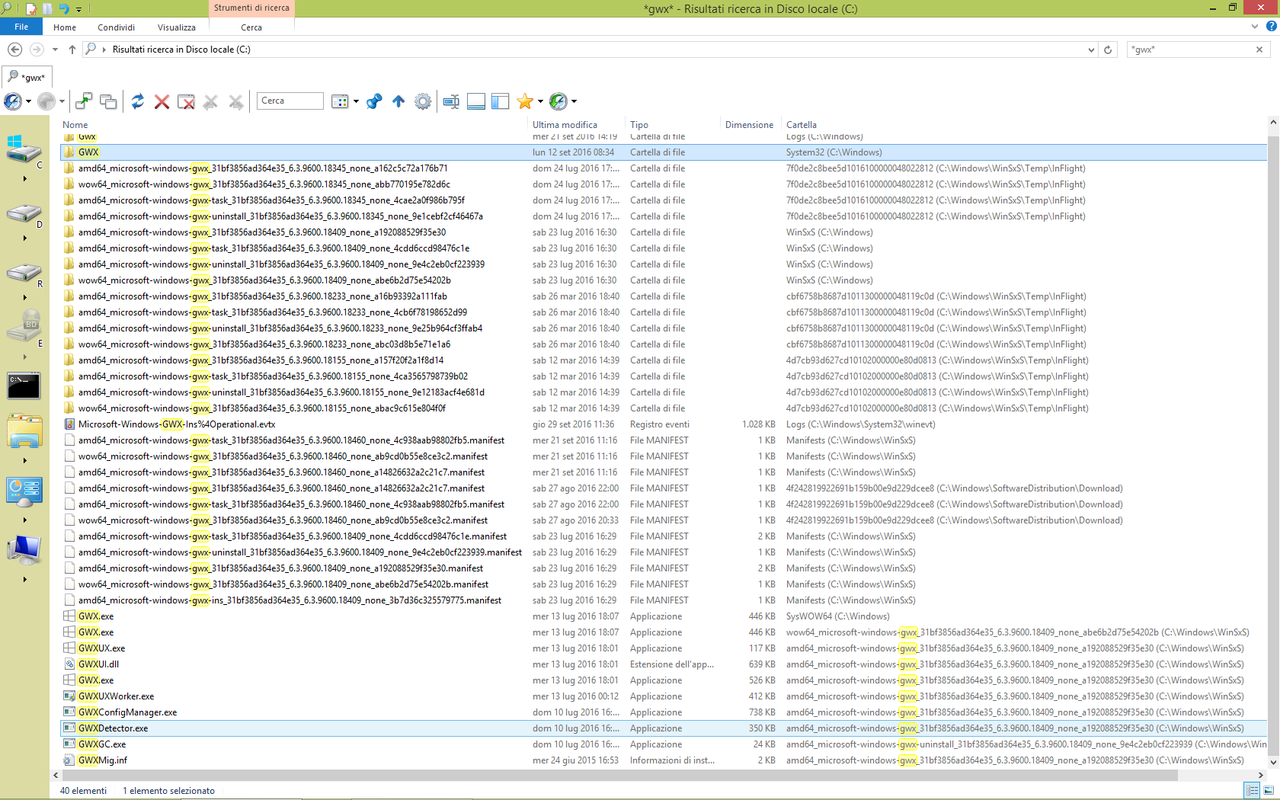Open the quick access toolbar customize dropdown
Screen dimensions: 1280x800
coord(79,9)
